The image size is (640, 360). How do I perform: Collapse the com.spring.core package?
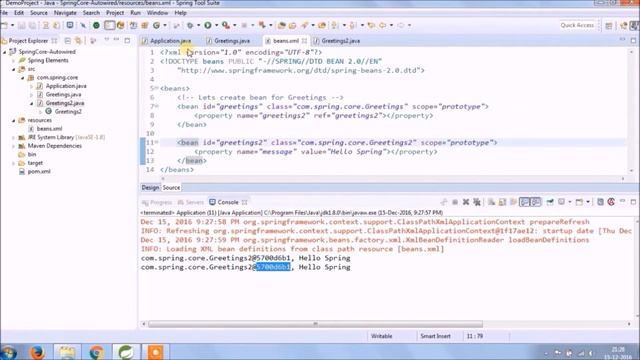point(23,78)
